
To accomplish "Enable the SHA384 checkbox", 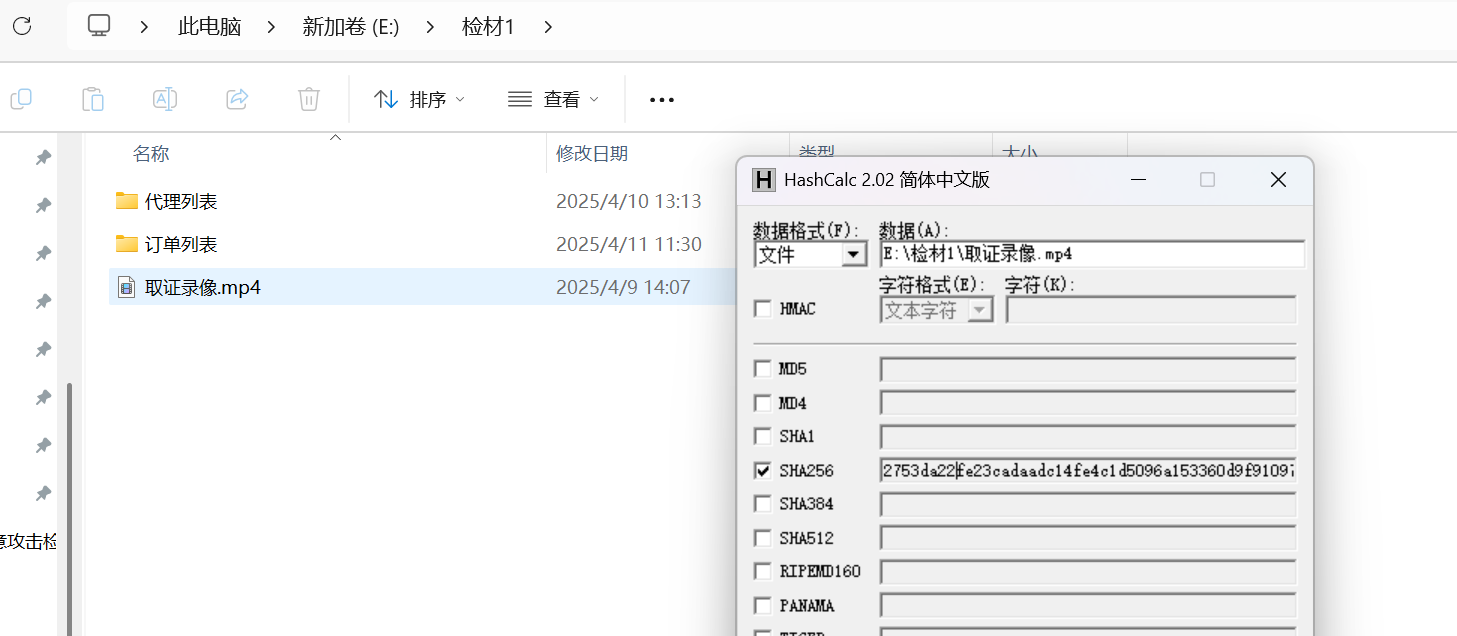I will (x=763, y=504).
